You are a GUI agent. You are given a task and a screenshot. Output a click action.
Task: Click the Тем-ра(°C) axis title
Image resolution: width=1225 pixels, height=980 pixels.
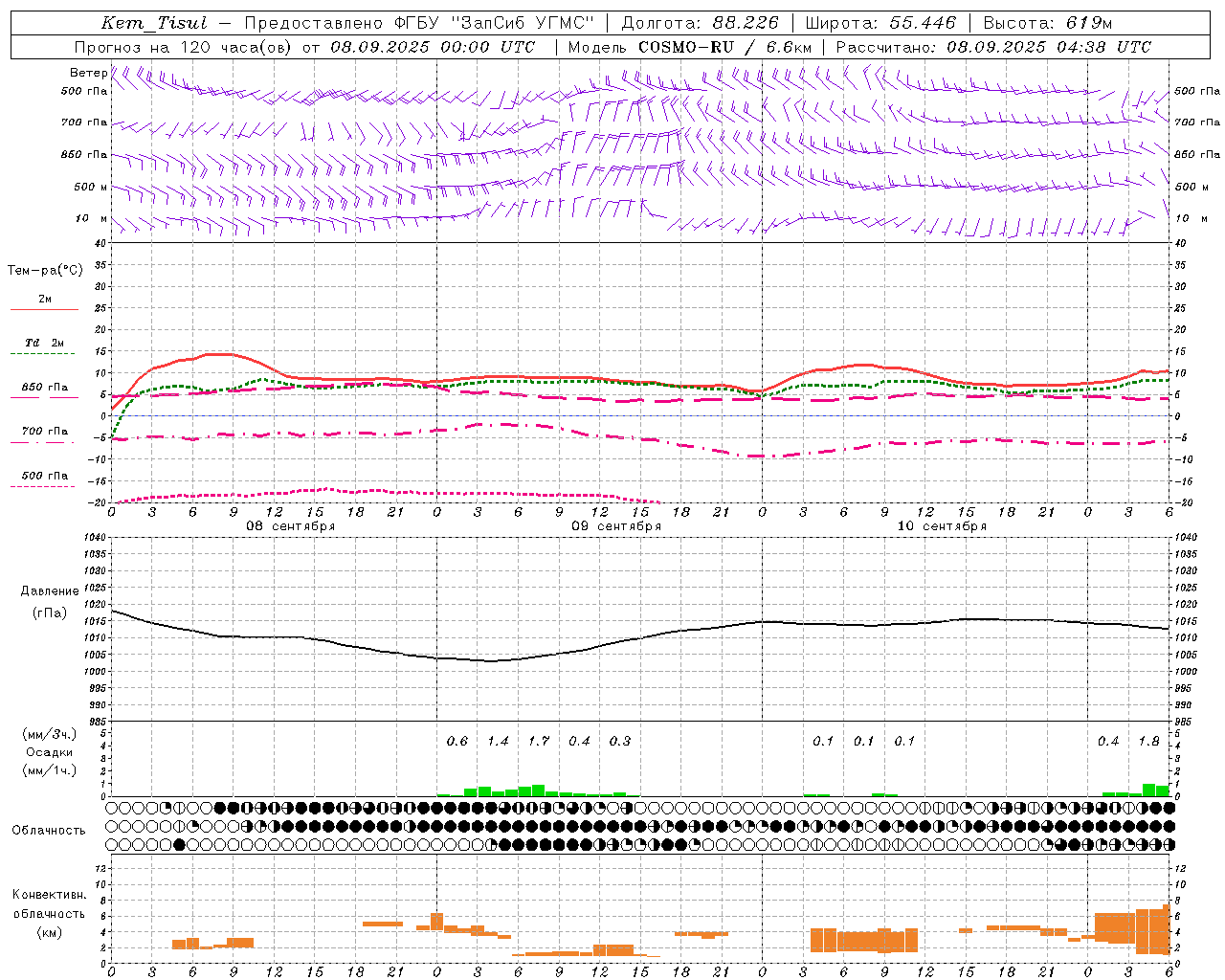point(45,271)
